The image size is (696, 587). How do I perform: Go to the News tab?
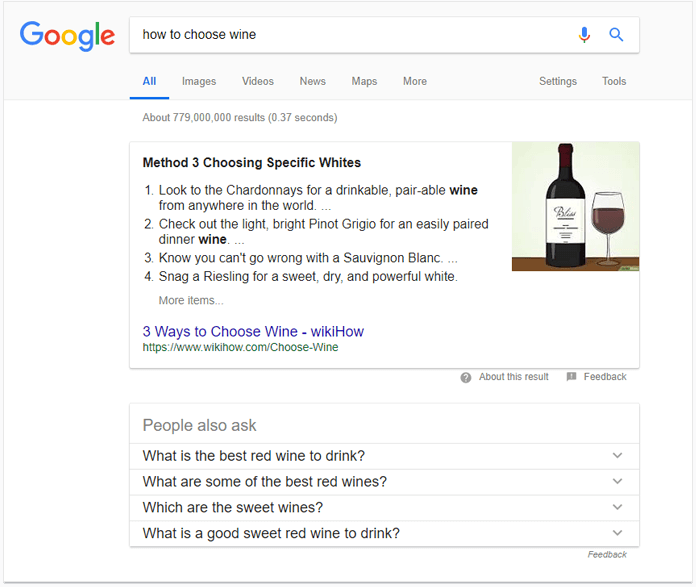coord(312,81)
